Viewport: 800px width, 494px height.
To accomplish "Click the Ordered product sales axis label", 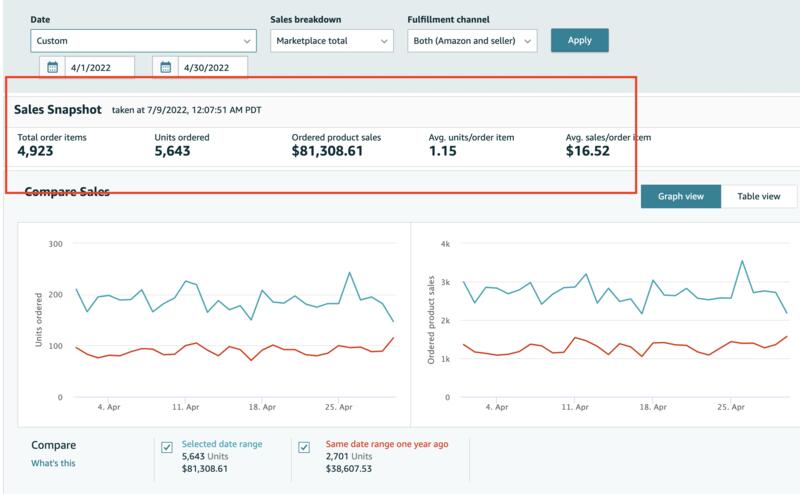I will point(431,320).
